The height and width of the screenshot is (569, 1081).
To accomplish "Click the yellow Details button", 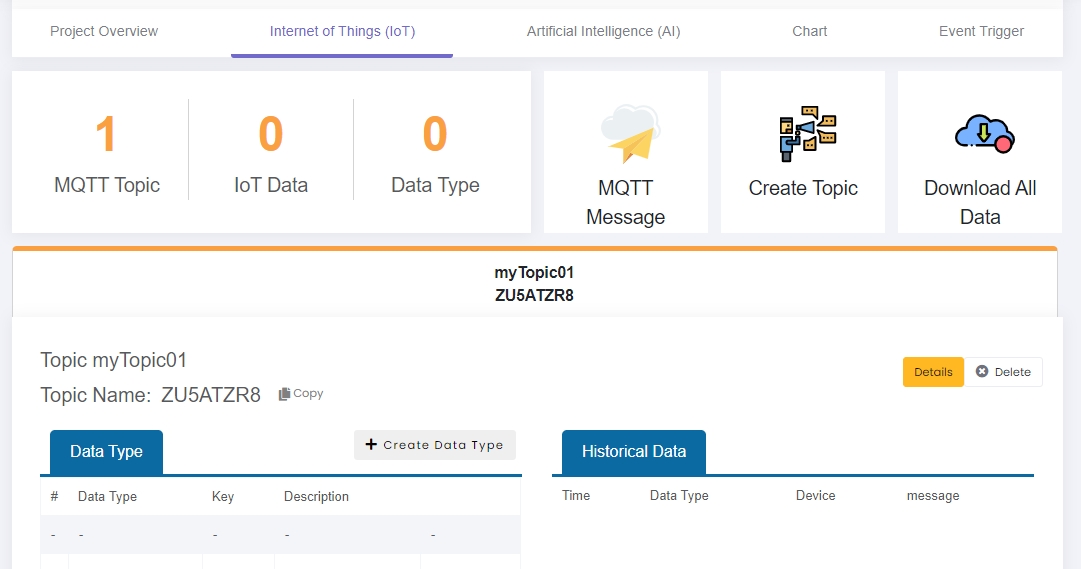I will (933, 372).
